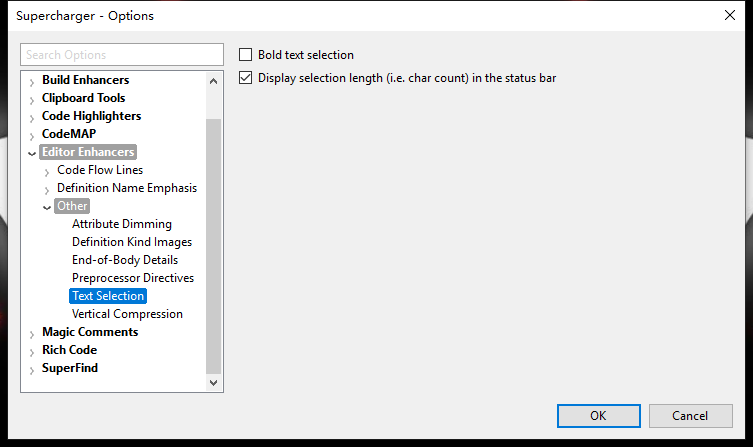Select SuperFind category
Viewport: 753px width, 447px height.
point(70,368)
